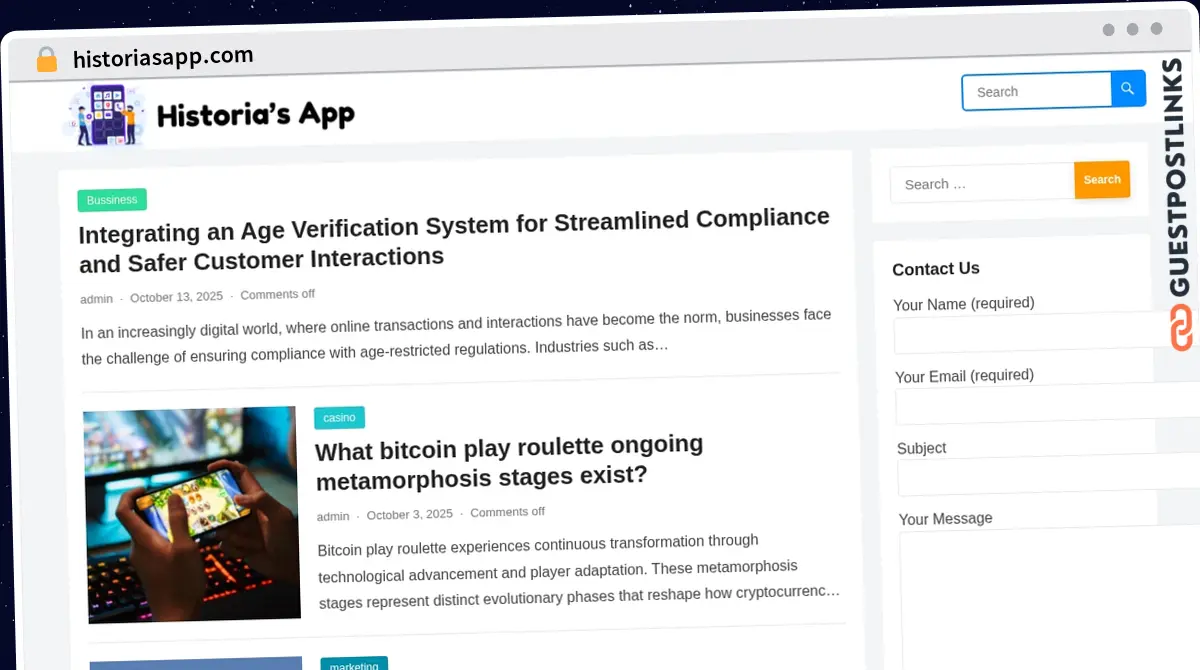This screenshot has width=1200, height=670.
Task: Open the Age Verification System article title
Action: pos(455,239)
